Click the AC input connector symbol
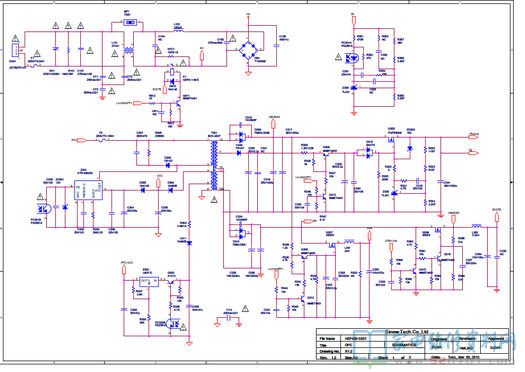This screenshot has width=525, height=372. [x=15, y=51]
